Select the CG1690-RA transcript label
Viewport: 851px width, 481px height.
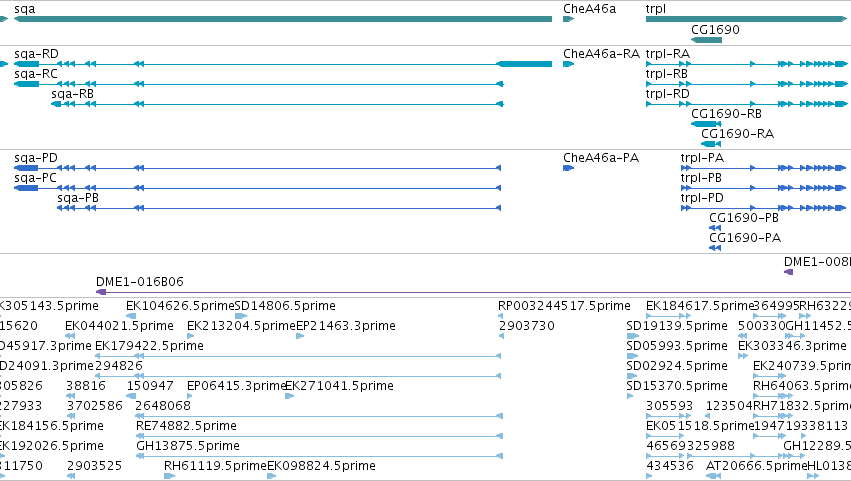pyautogui.click(x=738, y=134)
